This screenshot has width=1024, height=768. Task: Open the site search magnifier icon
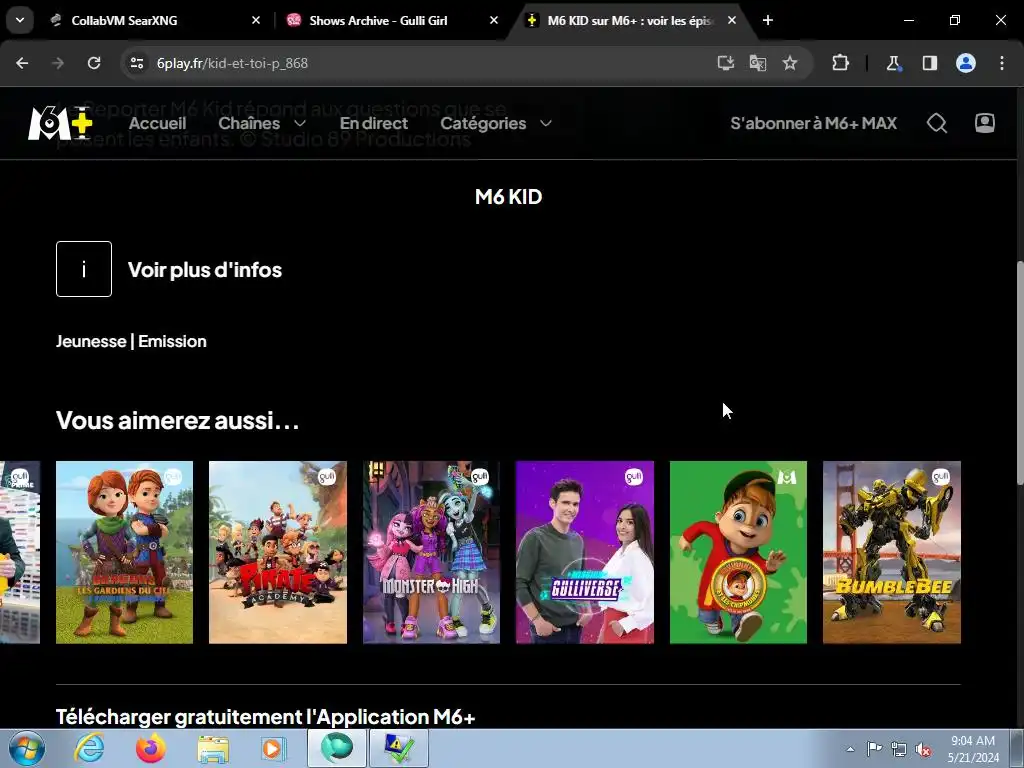point(937,123)
